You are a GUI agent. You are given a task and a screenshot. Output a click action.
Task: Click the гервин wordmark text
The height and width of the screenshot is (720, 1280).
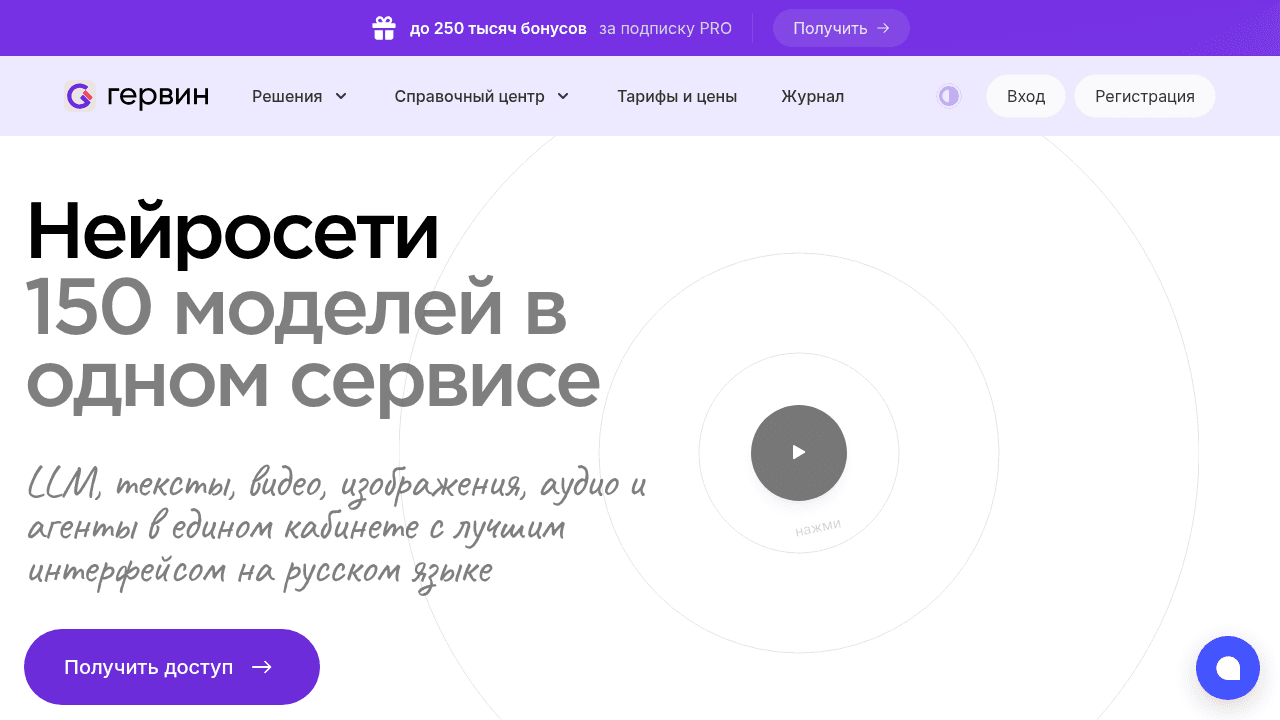click(158, 96)
